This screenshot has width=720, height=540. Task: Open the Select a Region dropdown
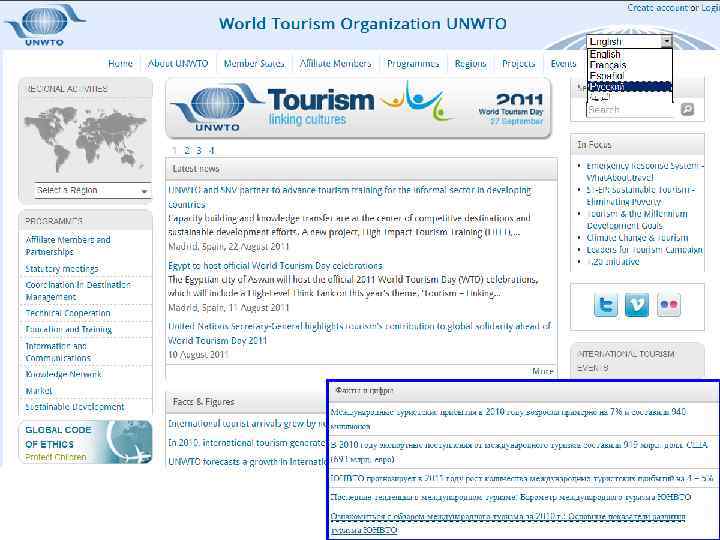point(92,190)
